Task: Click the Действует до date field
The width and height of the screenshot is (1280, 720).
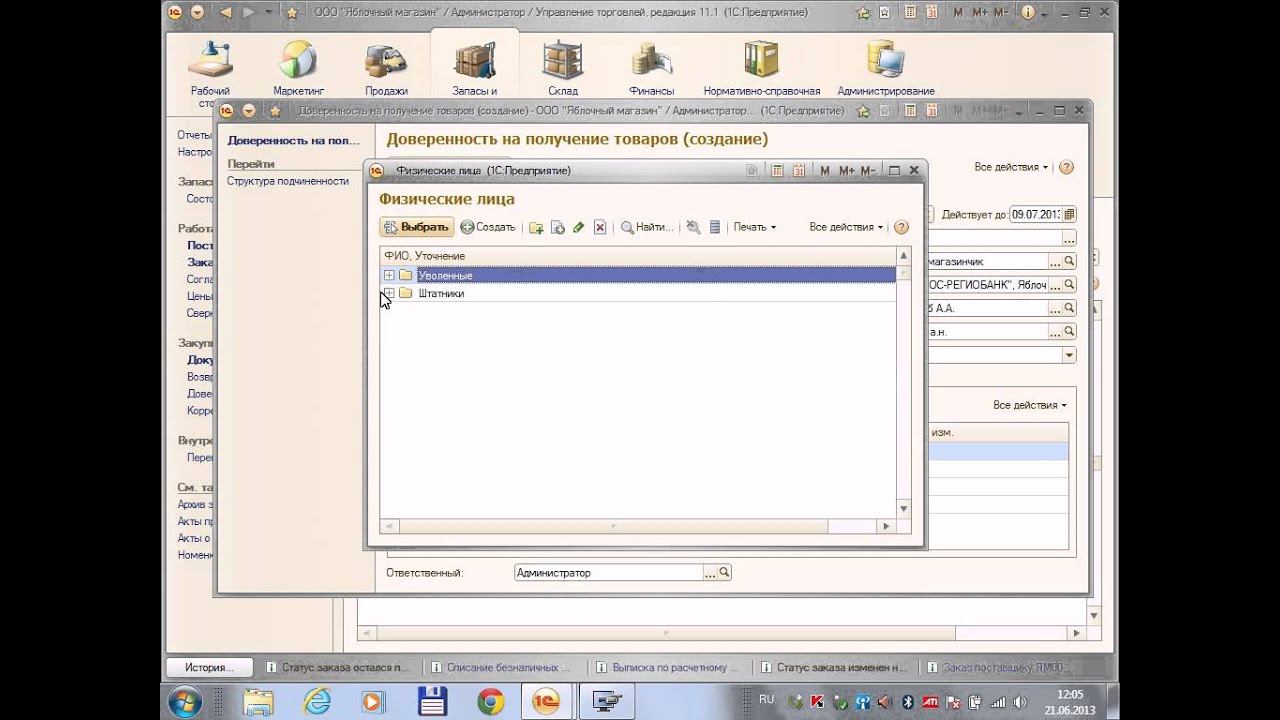Action: pyautogui.click(x=1036, y=214)
